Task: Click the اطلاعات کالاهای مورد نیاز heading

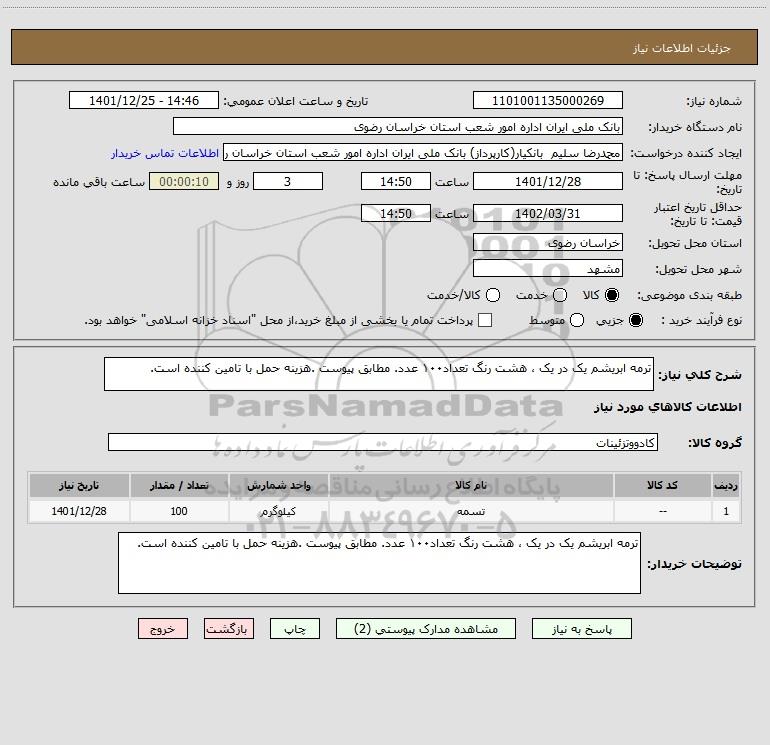Action: tap(668, 407)
